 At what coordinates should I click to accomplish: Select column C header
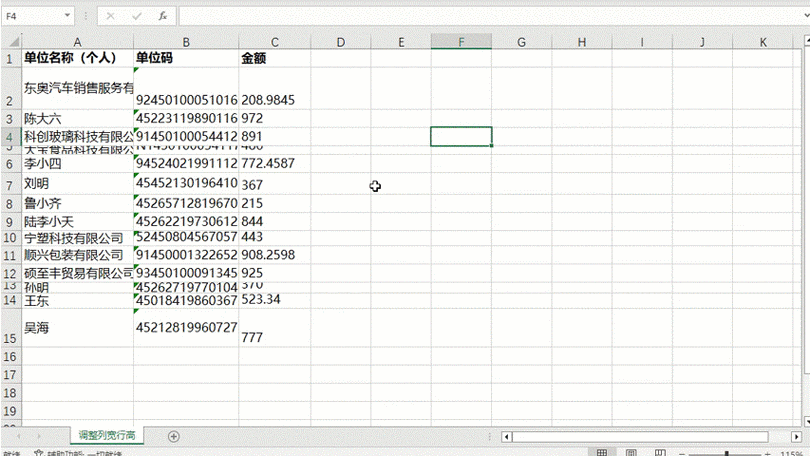275,42
